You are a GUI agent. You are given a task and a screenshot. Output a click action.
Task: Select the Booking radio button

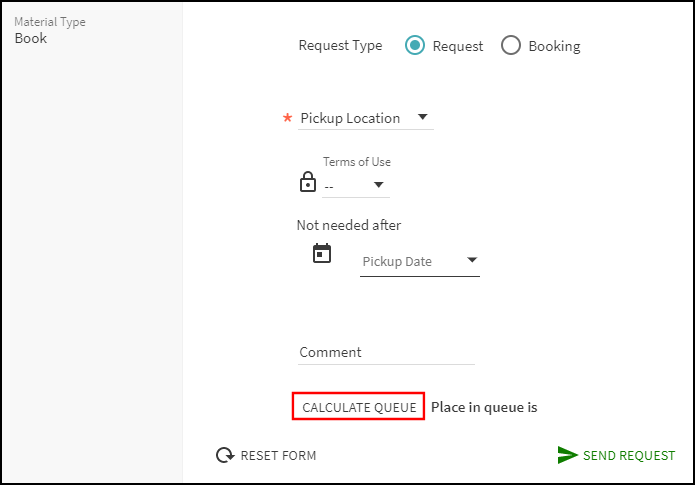[x=511, y=46]
